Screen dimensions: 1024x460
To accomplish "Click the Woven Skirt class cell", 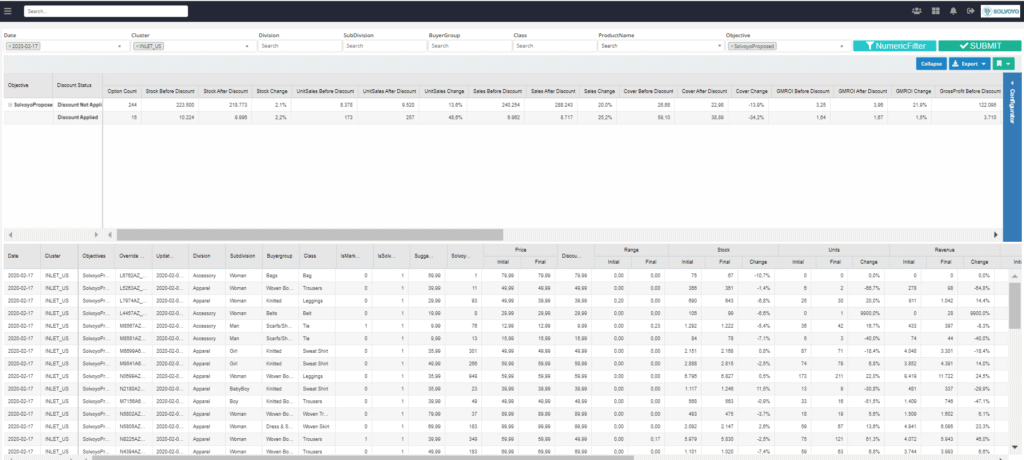I will point(317,425).
